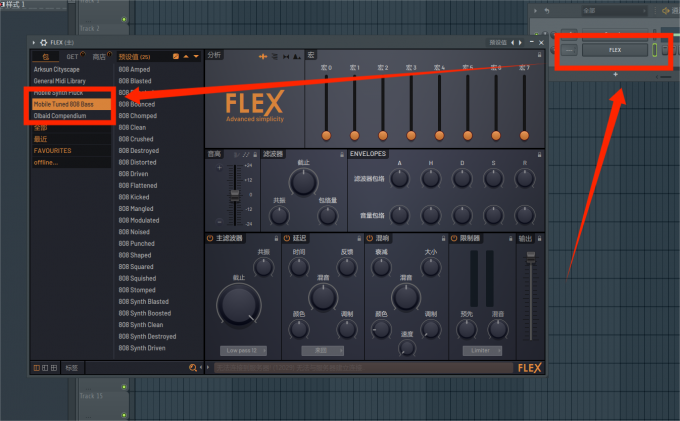Open the 全部 channel filter dropdown
Viewport: 680px width, 421px height.
click(613, 11)
